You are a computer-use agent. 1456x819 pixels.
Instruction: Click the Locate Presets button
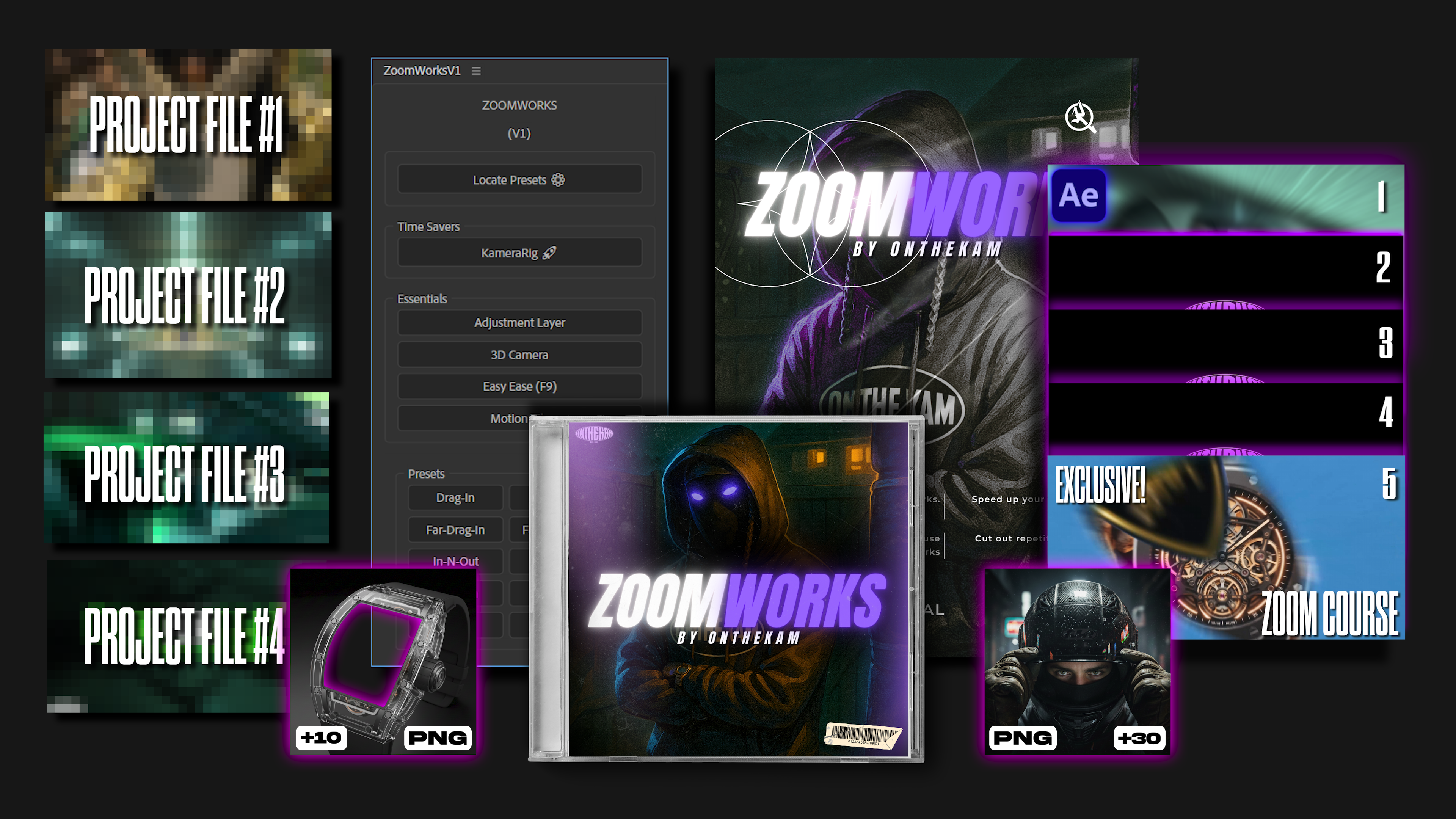(519, 180)
